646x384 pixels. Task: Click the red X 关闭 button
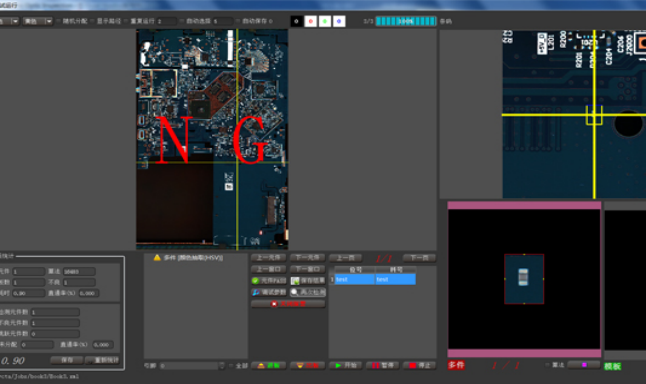coord(288,304)
